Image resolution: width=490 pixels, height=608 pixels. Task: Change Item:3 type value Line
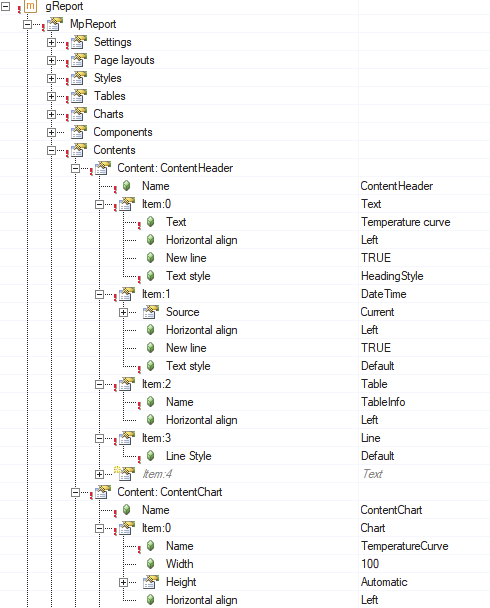coord(371,438)
